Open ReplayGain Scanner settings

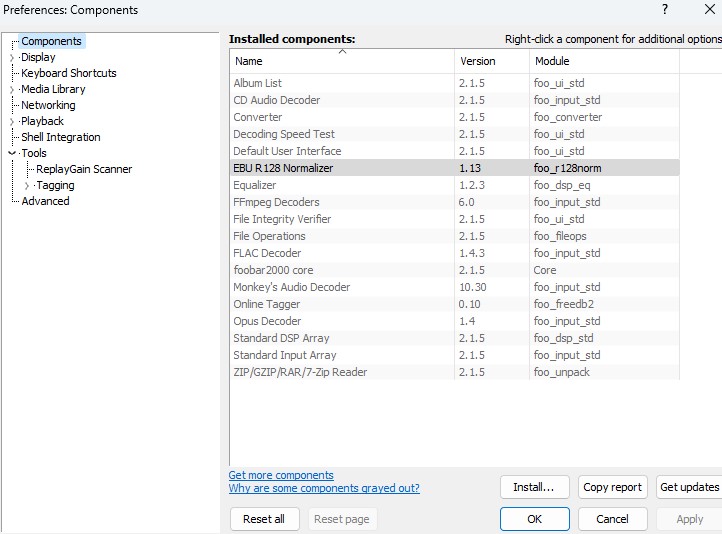tap(84, 169)
